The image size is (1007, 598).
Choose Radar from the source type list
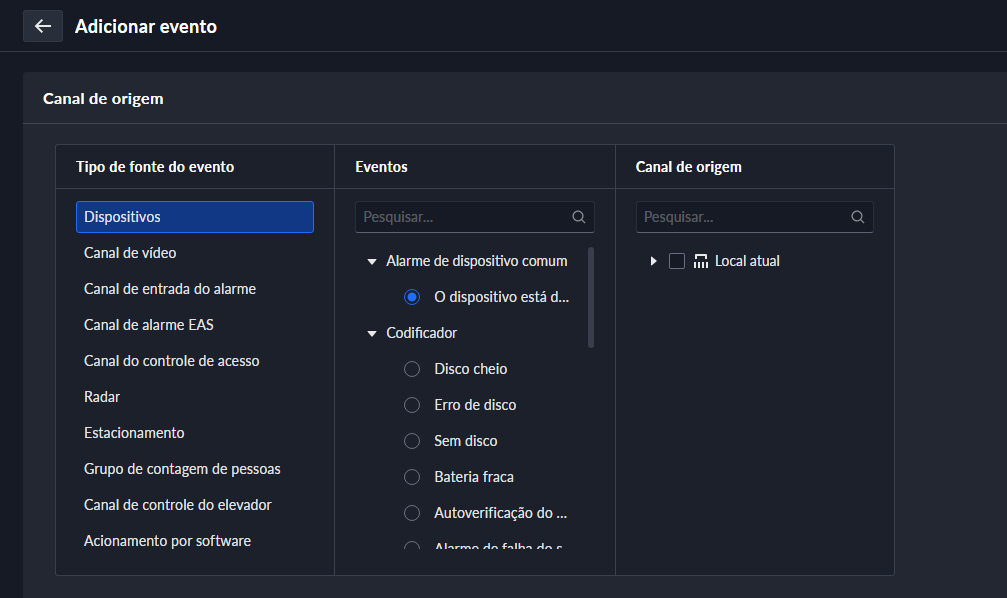(x=102, y=397)
